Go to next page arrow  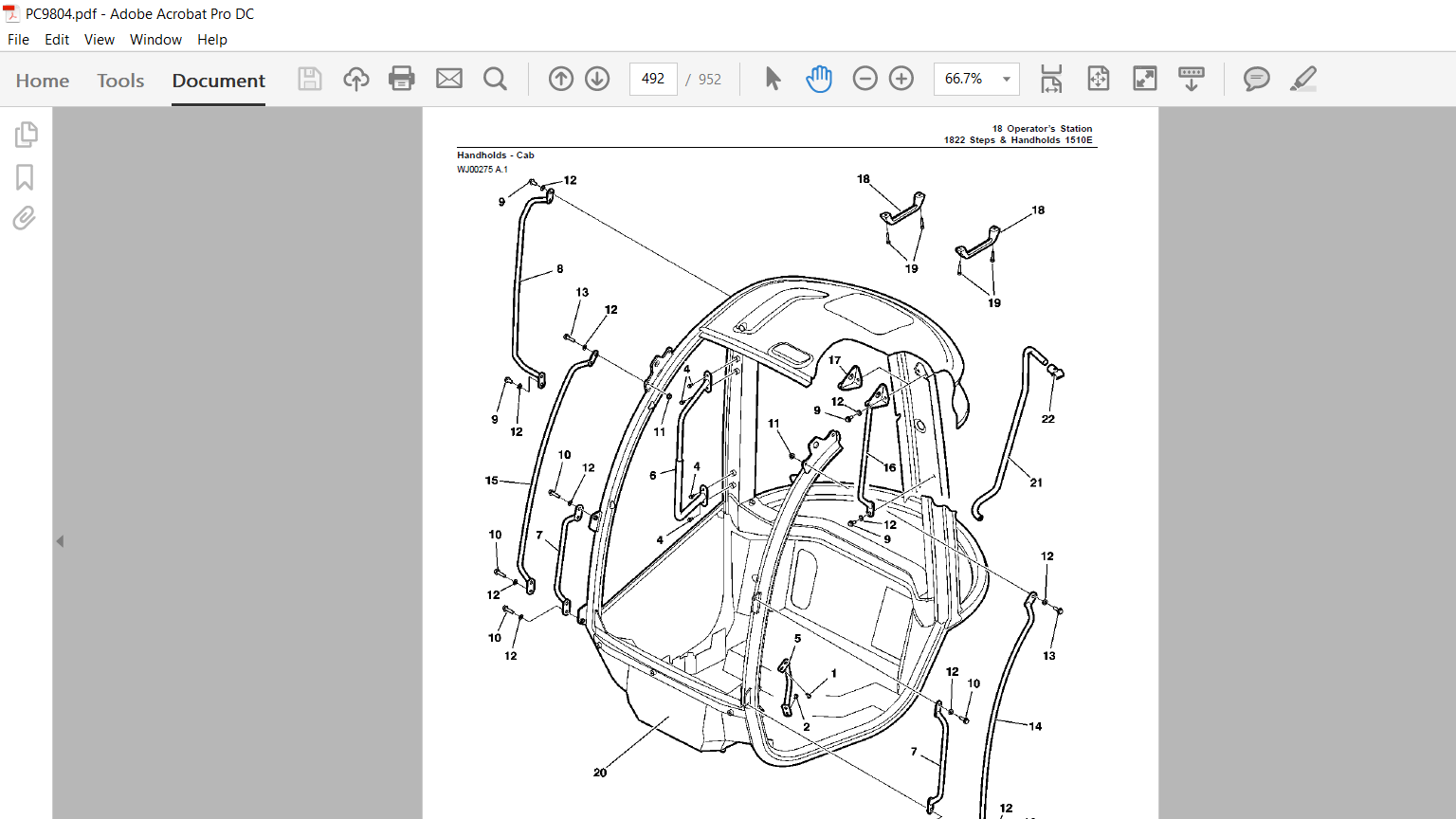click(x=597, y=79)
